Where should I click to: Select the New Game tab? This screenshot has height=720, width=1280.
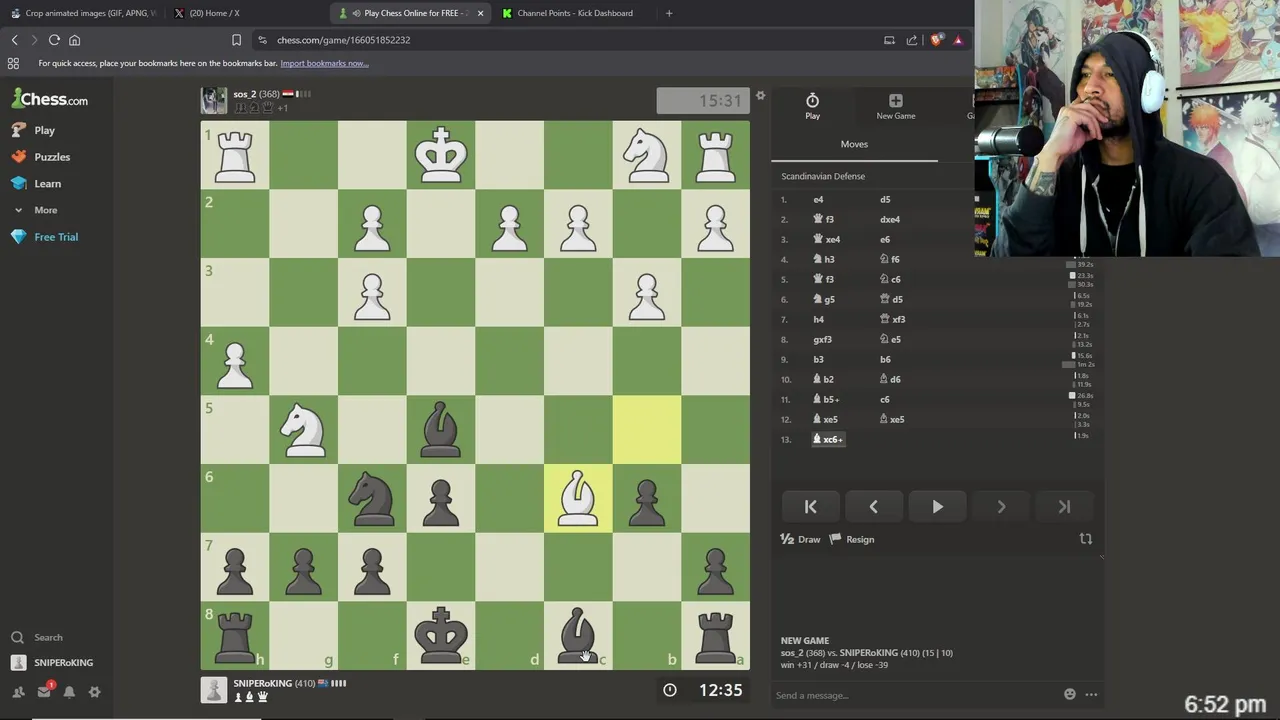(895, 106)
